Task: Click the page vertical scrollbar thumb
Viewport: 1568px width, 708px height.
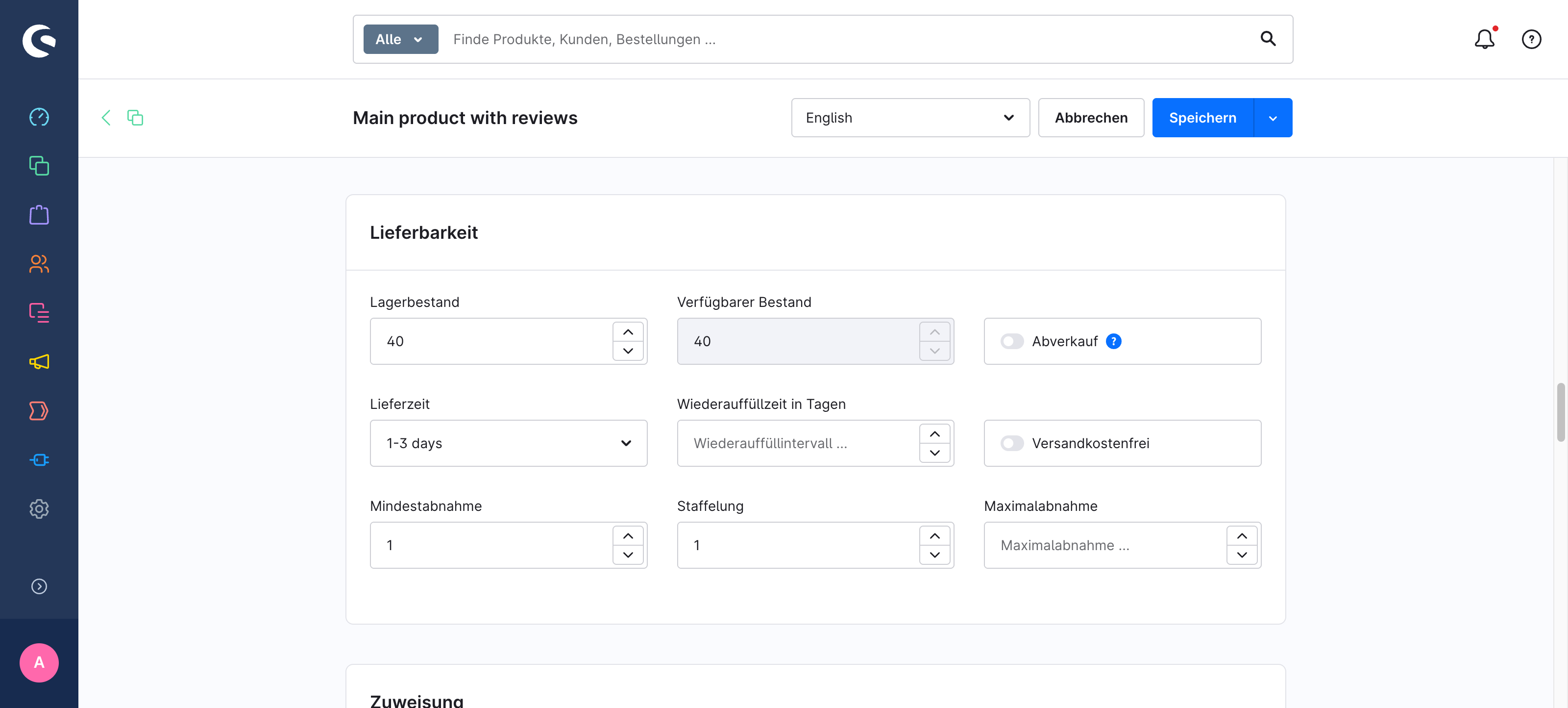Action: [x=1561, y=412]
